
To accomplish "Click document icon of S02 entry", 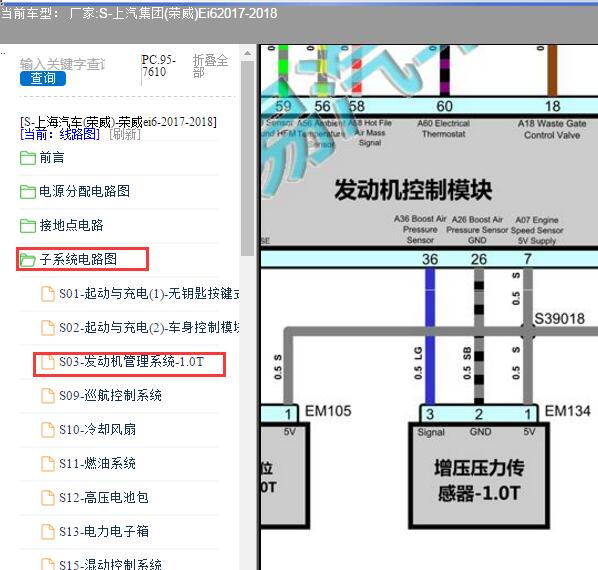I will click(x=48, y=328).
